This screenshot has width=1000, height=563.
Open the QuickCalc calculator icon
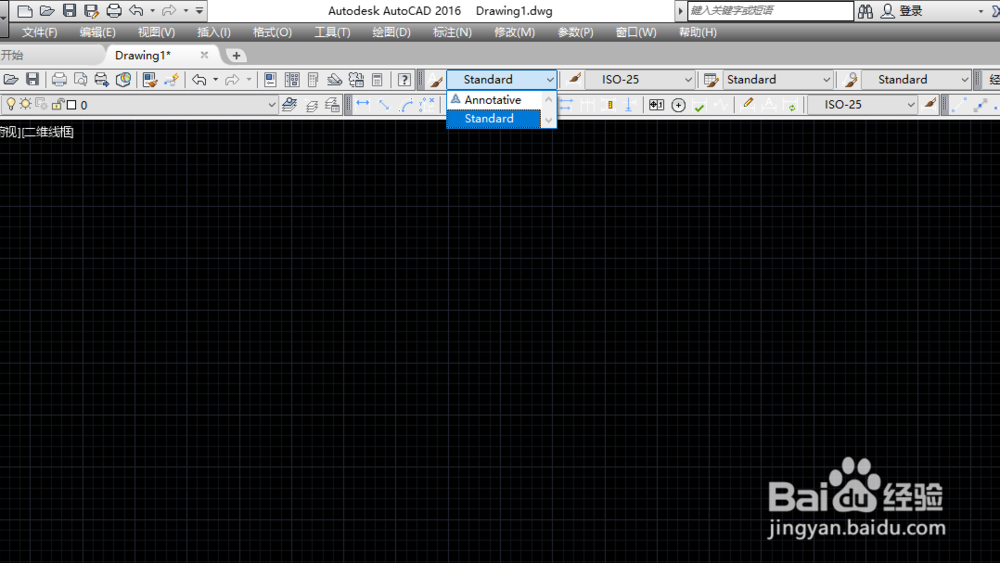378,80
